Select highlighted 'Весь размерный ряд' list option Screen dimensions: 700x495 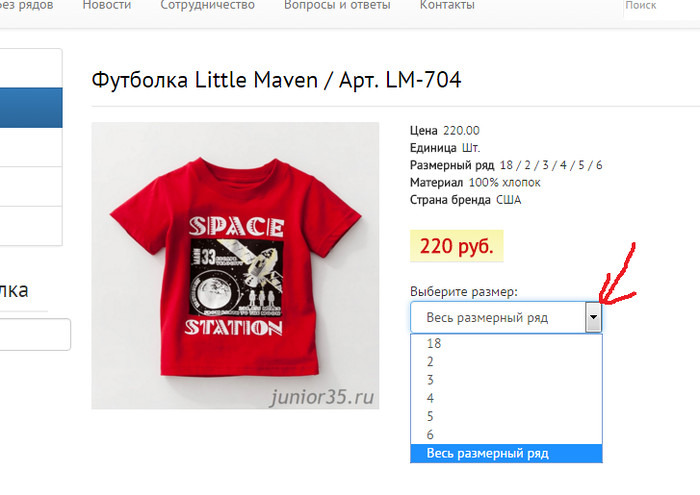pyautogui.click(x=487, y=453)
